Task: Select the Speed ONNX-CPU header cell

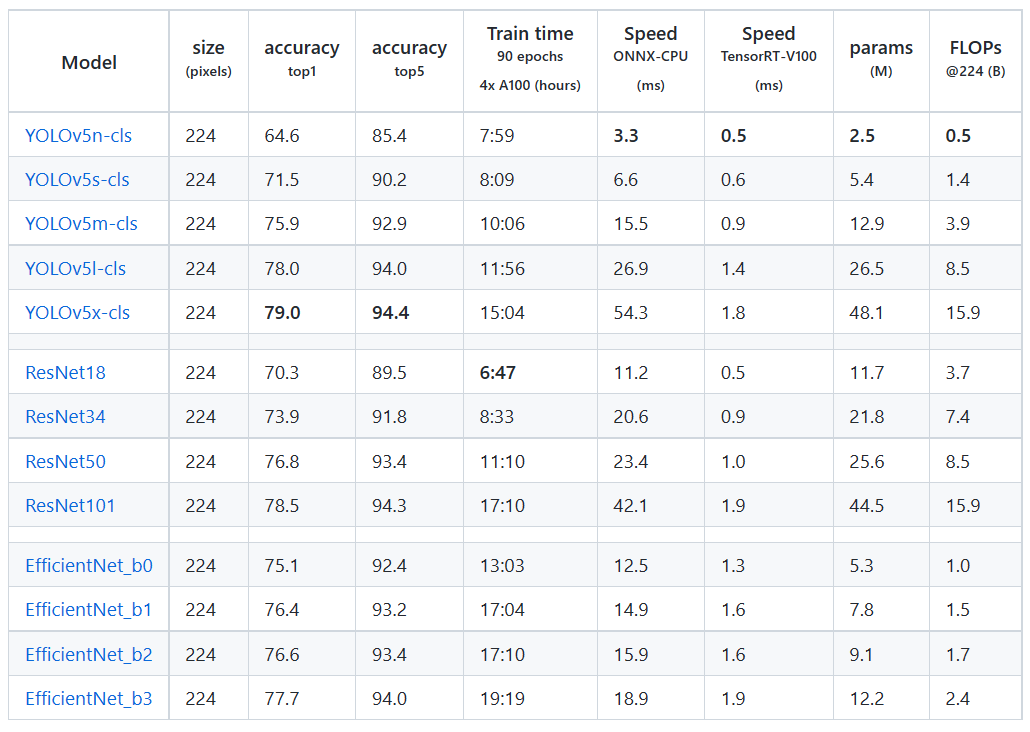Action: pos(650,58)
